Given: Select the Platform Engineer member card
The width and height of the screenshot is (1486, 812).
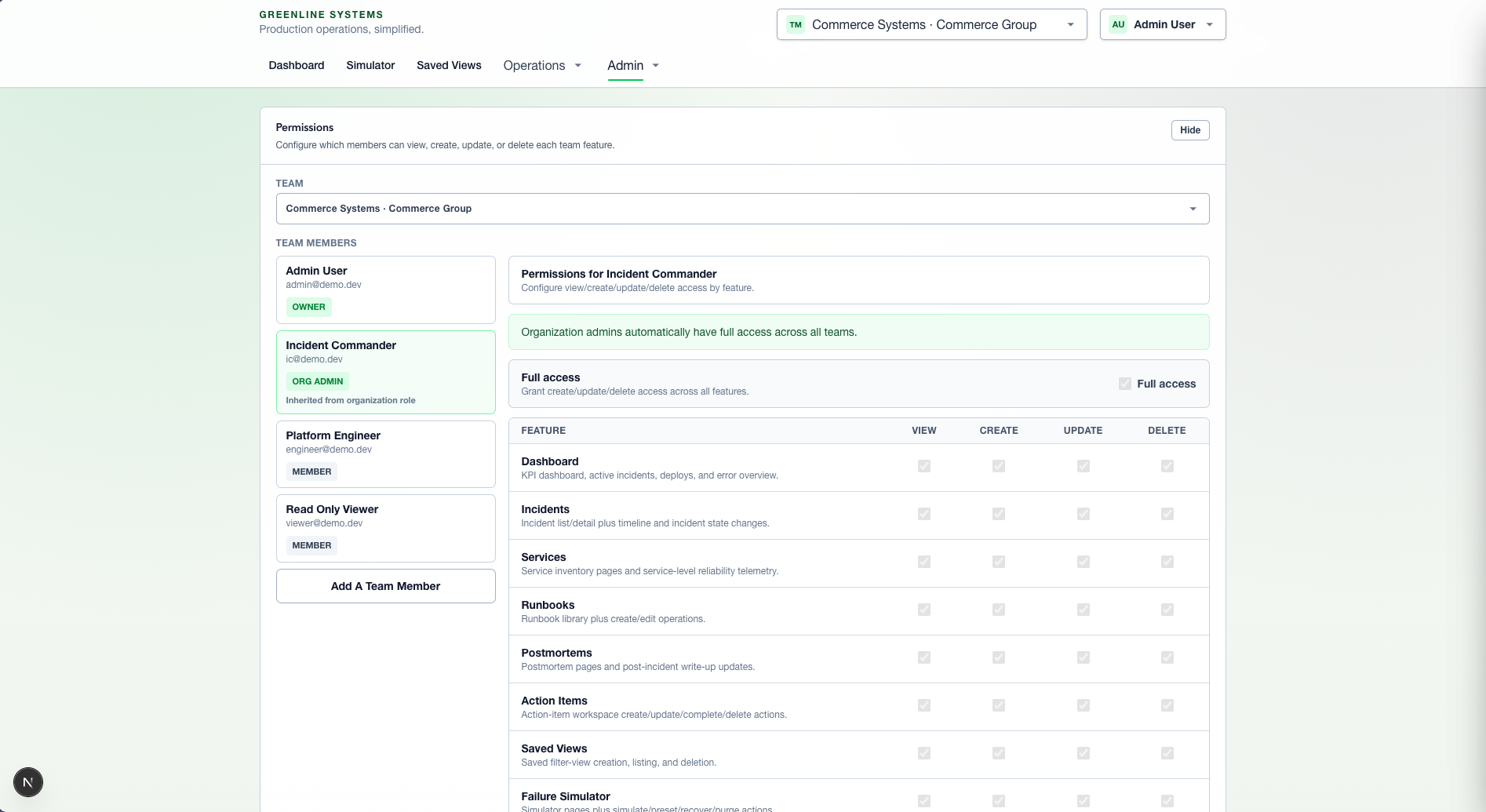Looking at the screenshot, I should [x=385, y=453].
